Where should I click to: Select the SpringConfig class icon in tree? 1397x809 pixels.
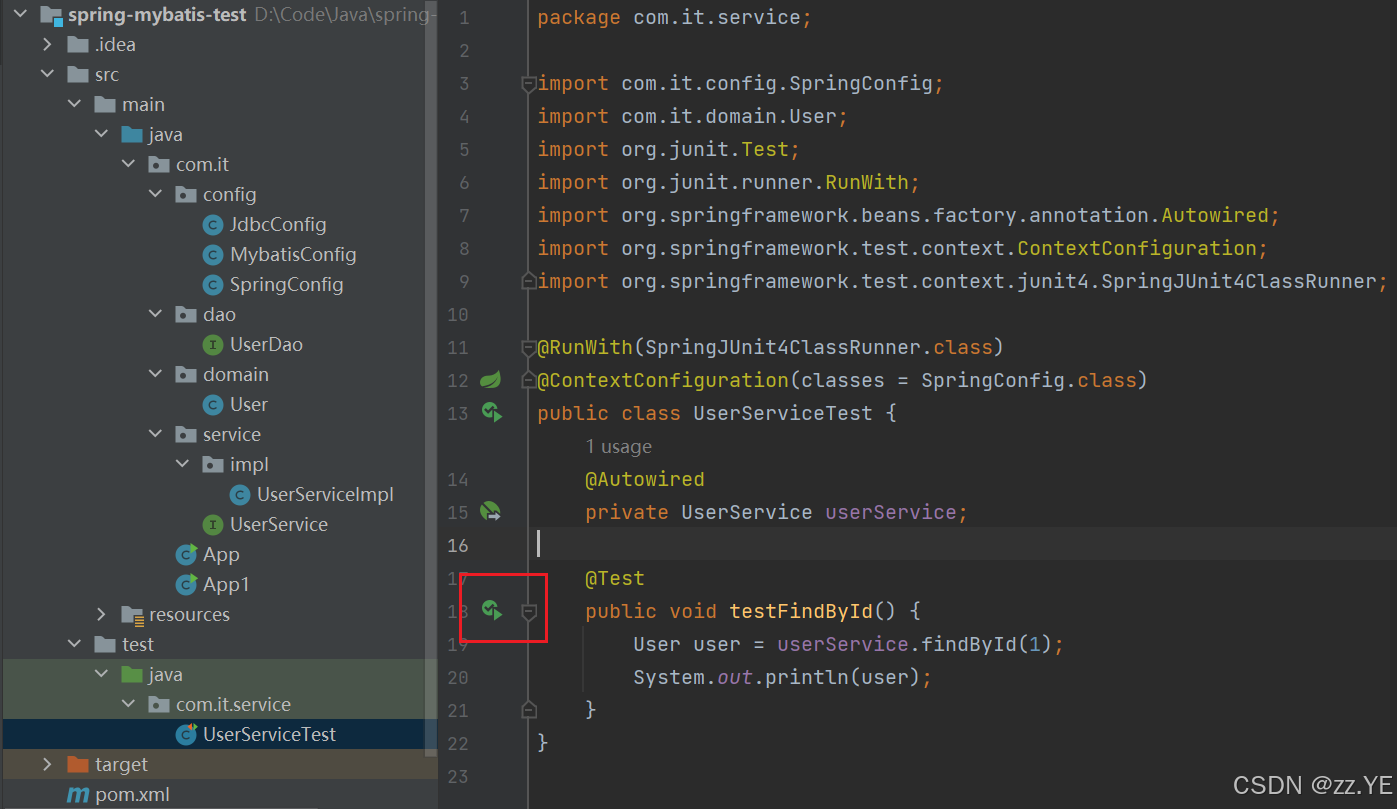[213, 285]
